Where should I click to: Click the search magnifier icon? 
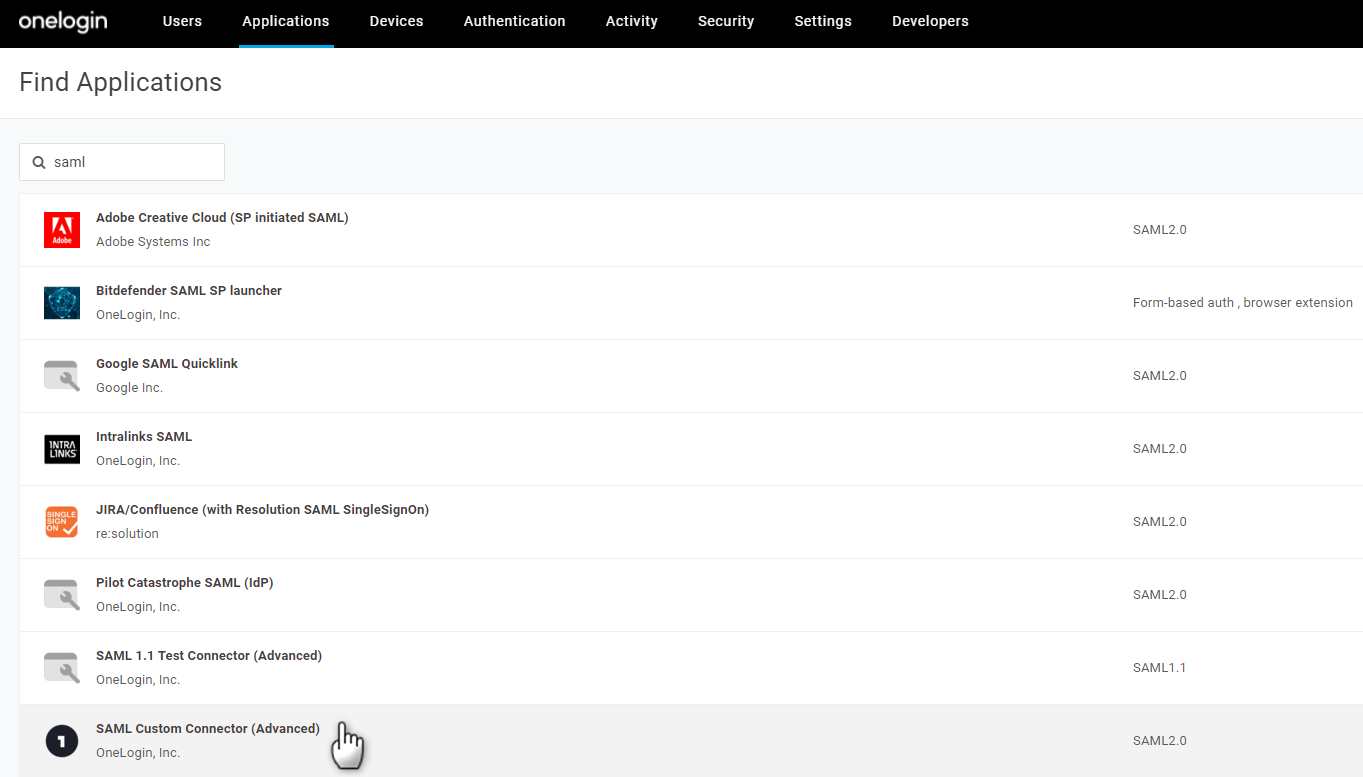point(39,162)
